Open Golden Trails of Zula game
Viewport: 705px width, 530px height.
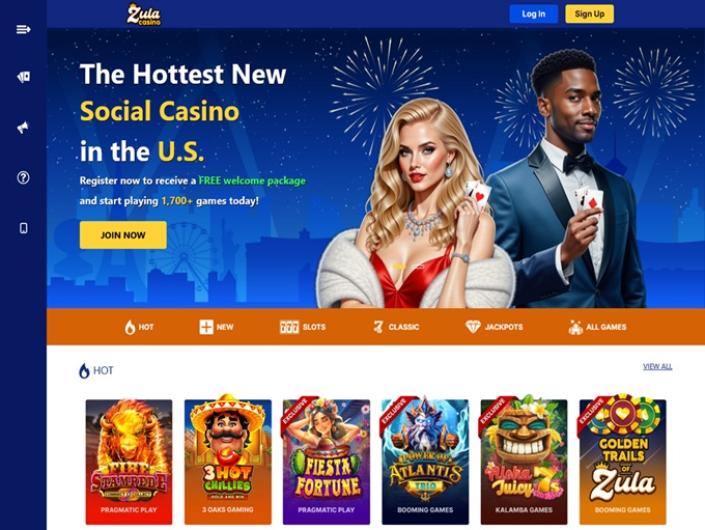pyautogui.click(x=623, y=462)
